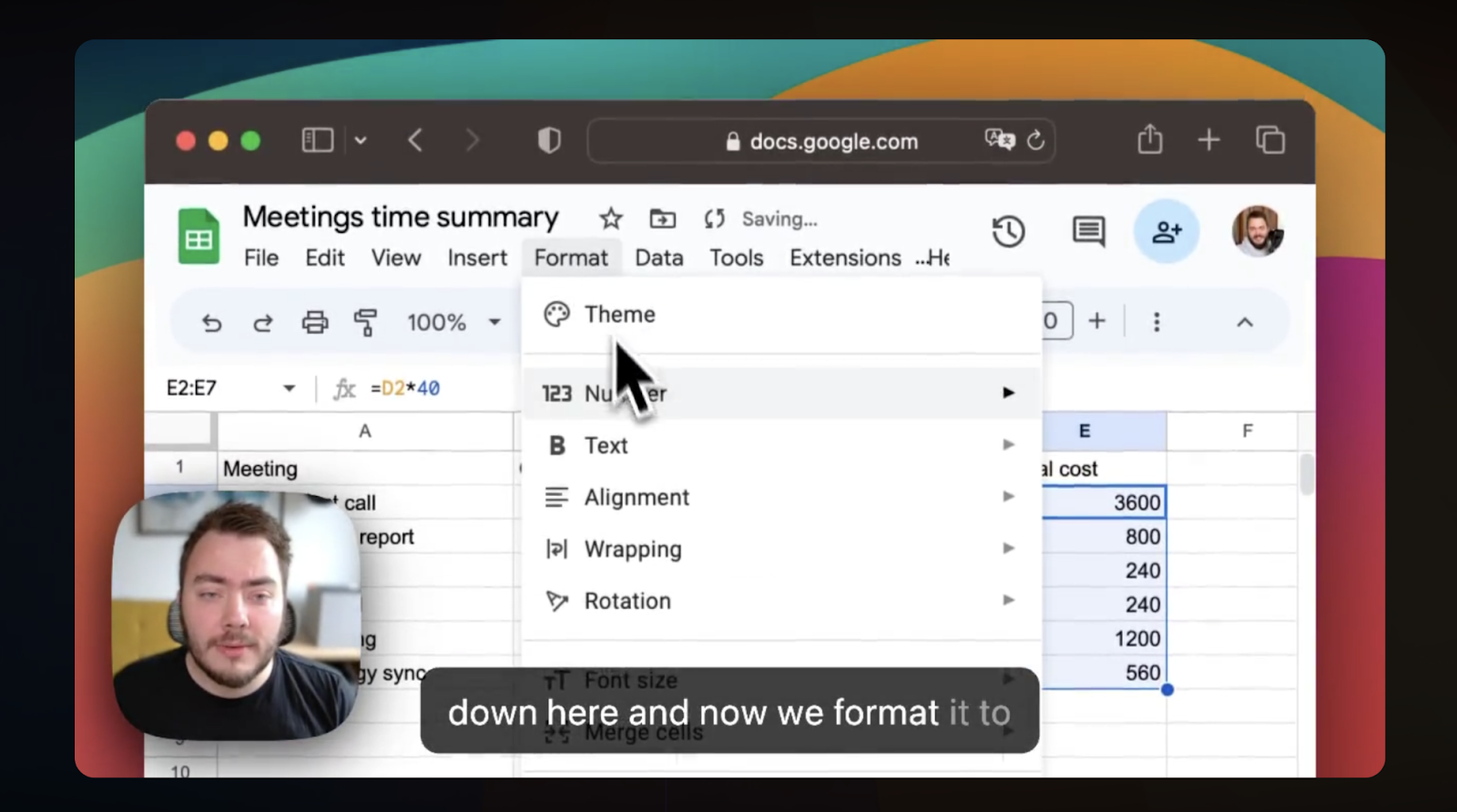Click the presenter webcam thumbnail
Image resolution: width=1457 pixels, height=812 pixels.
(x=236, y=615)
